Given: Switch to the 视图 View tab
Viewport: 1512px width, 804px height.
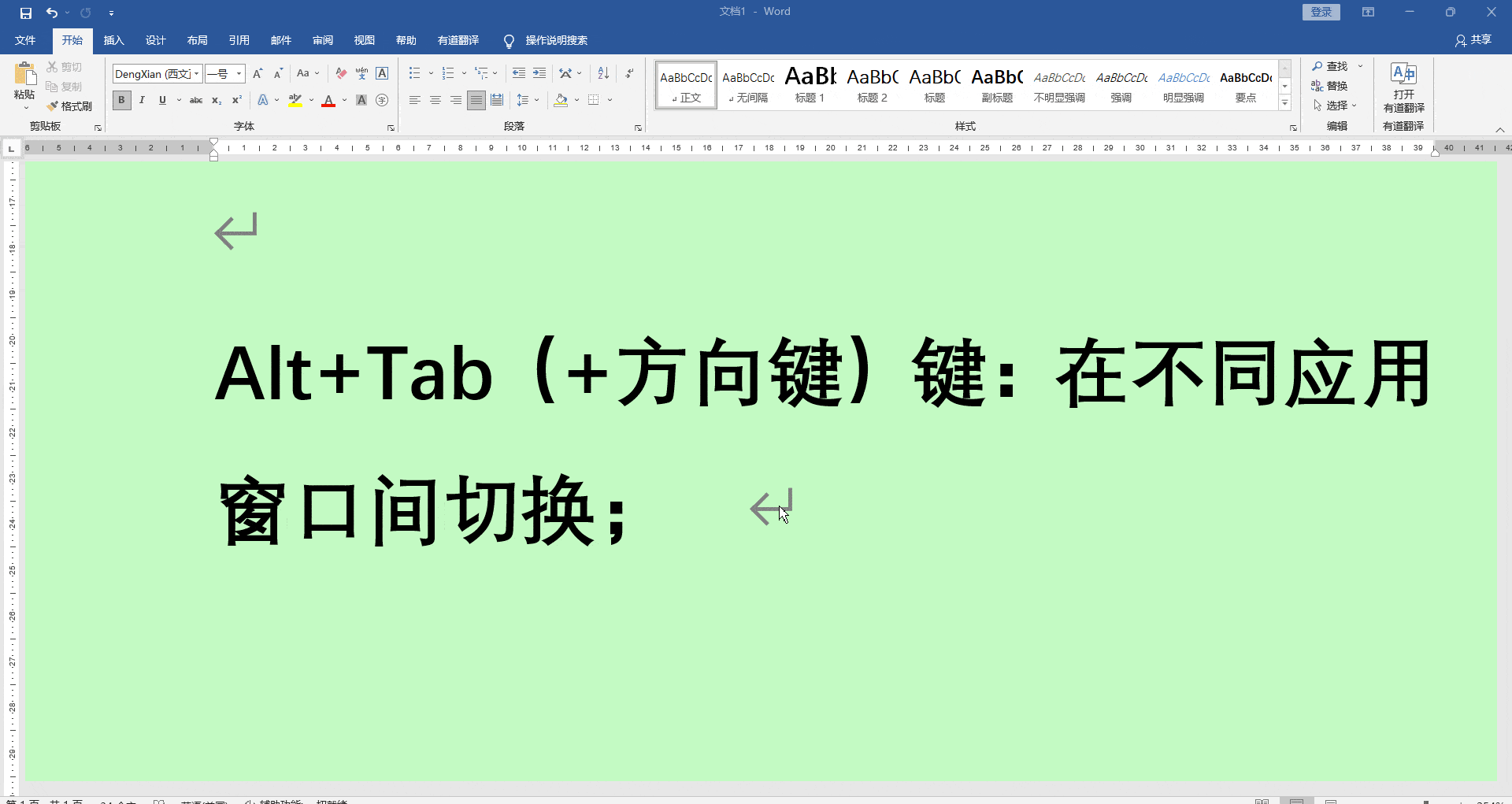Looking at the screenshot, I should point(365,40).
